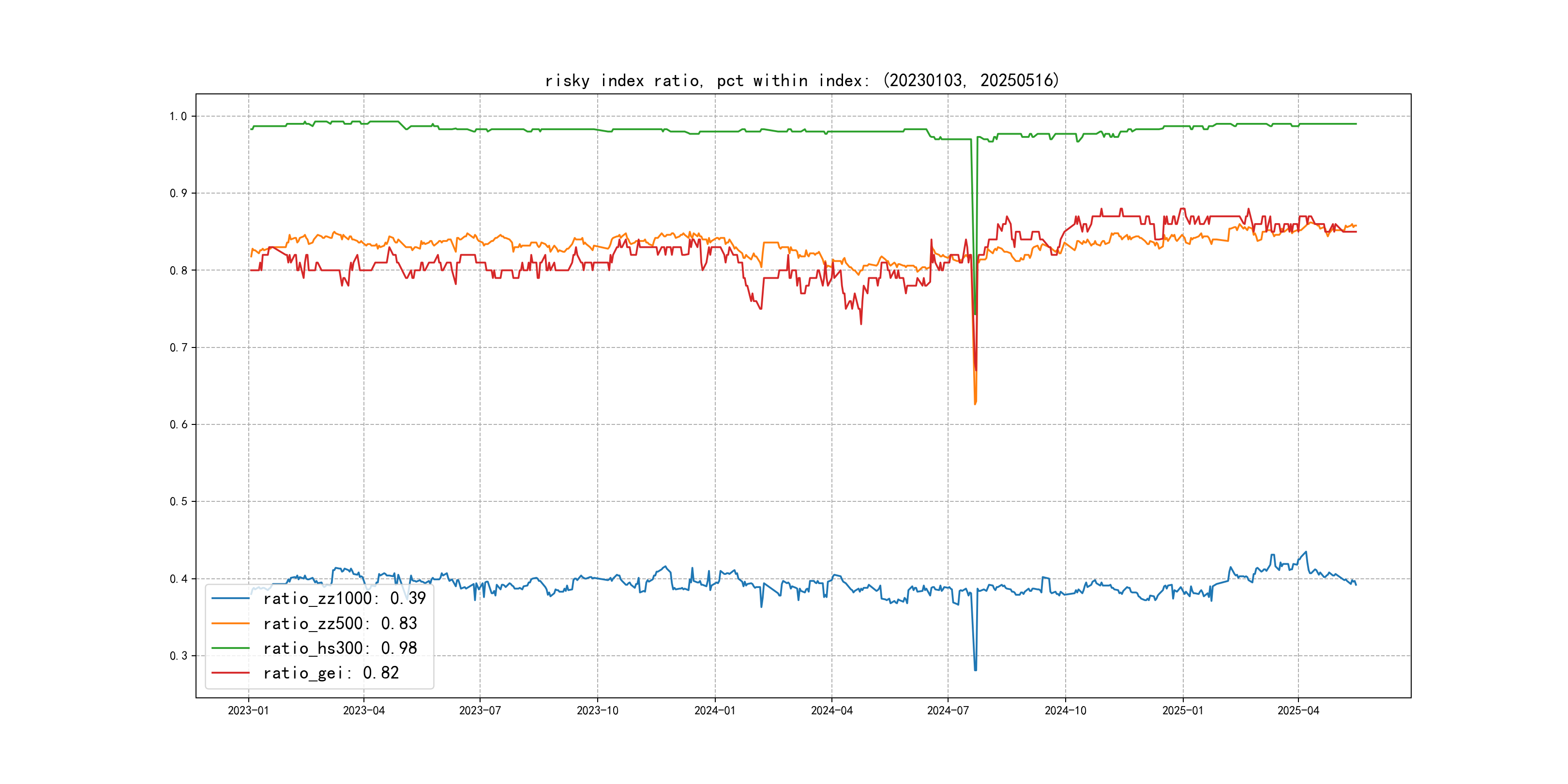Select the 'ratio_zz1000: 0.39' legend label

pyautogui.click(x=344, y=599)
